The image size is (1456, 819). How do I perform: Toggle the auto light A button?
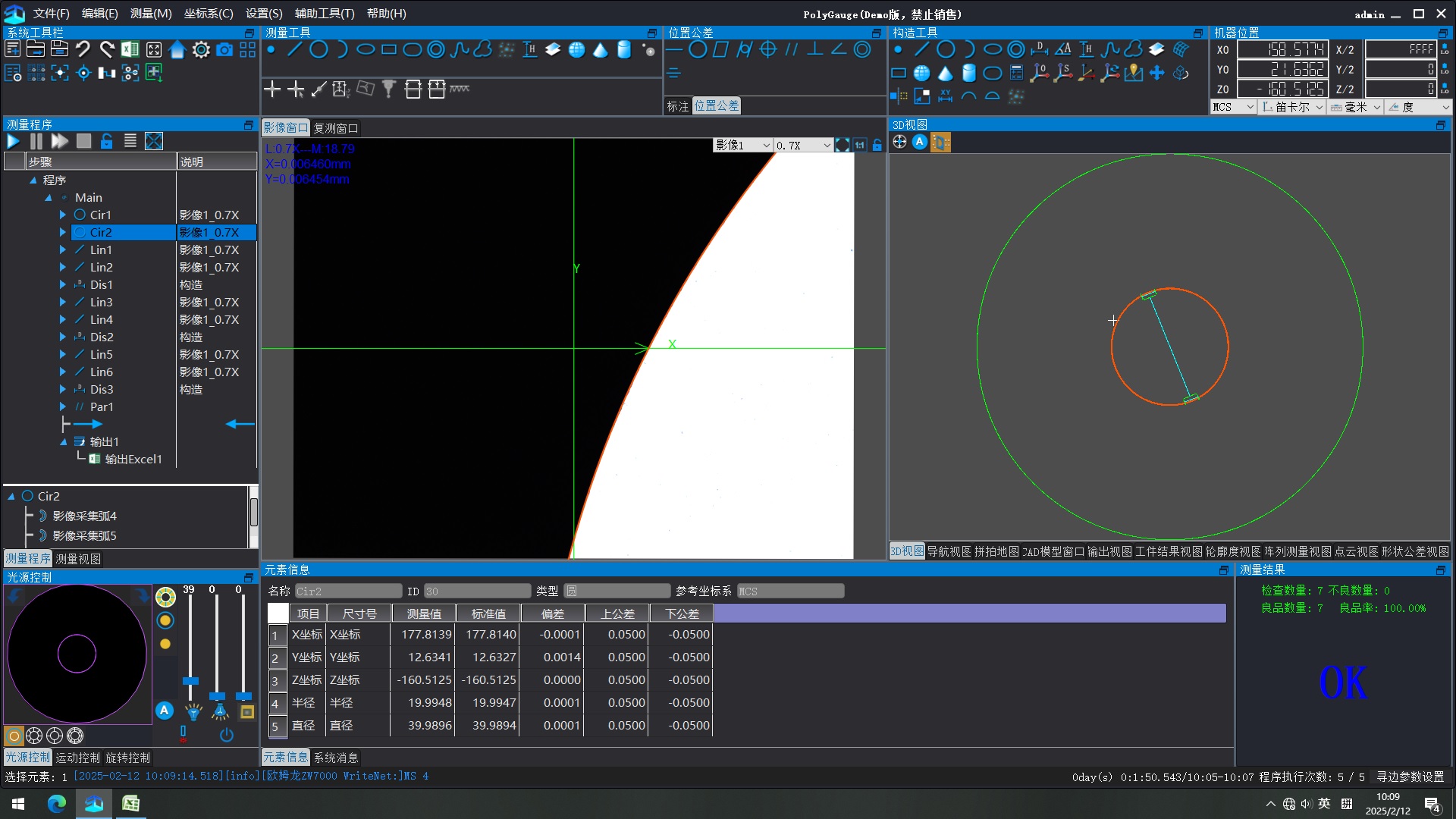pyautogui.click(x=165, y=711)
